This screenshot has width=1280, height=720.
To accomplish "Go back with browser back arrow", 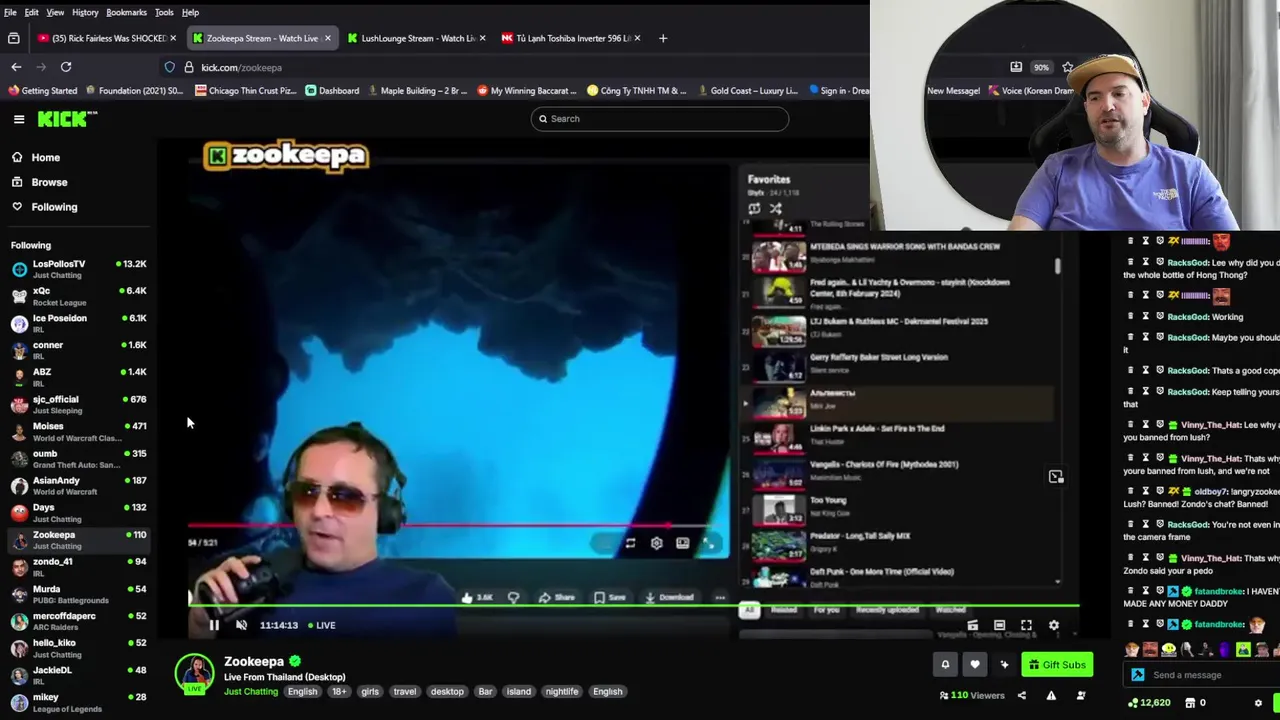I will tap(16, 67).
